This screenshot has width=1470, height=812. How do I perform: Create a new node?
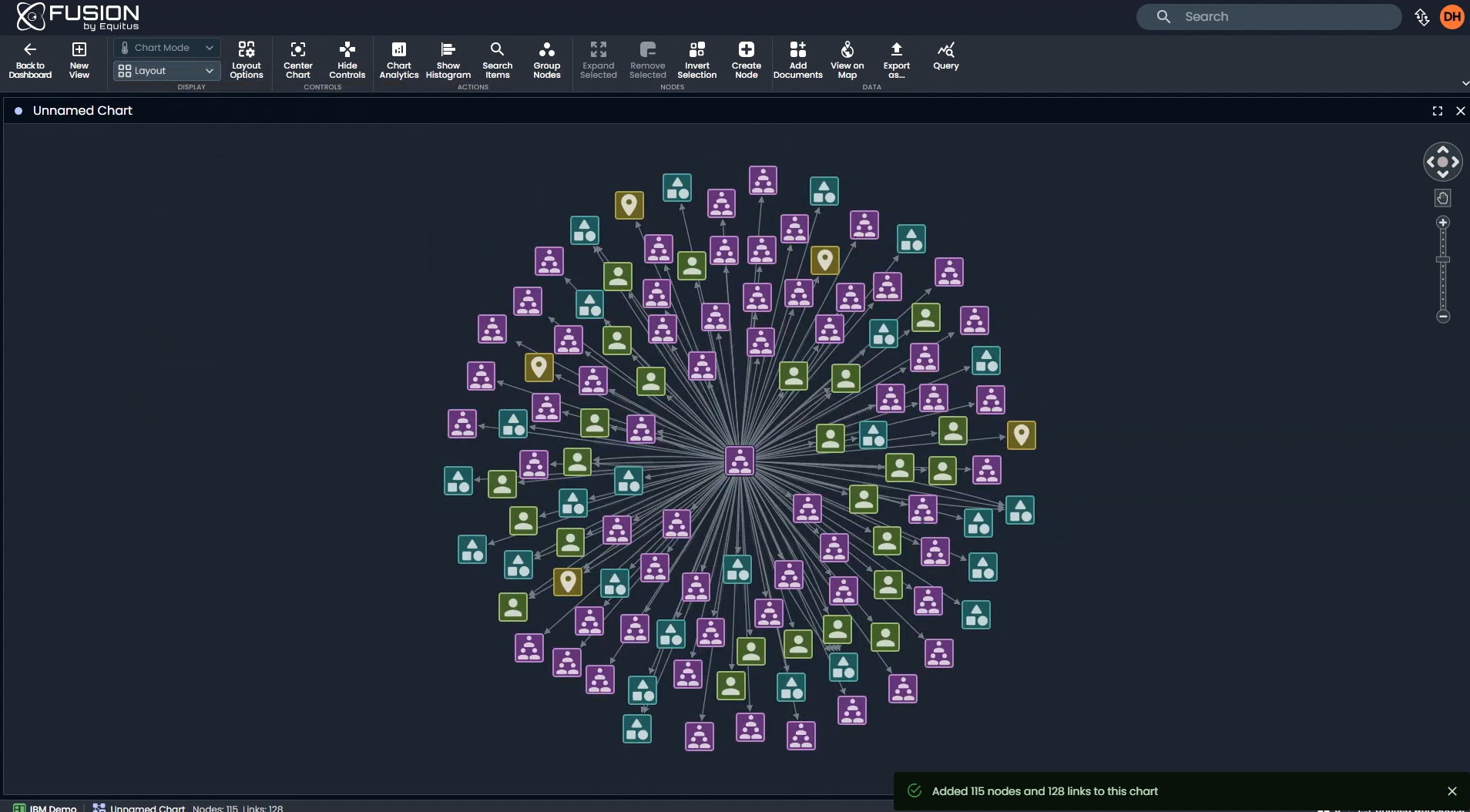click(x=746, y=60)
